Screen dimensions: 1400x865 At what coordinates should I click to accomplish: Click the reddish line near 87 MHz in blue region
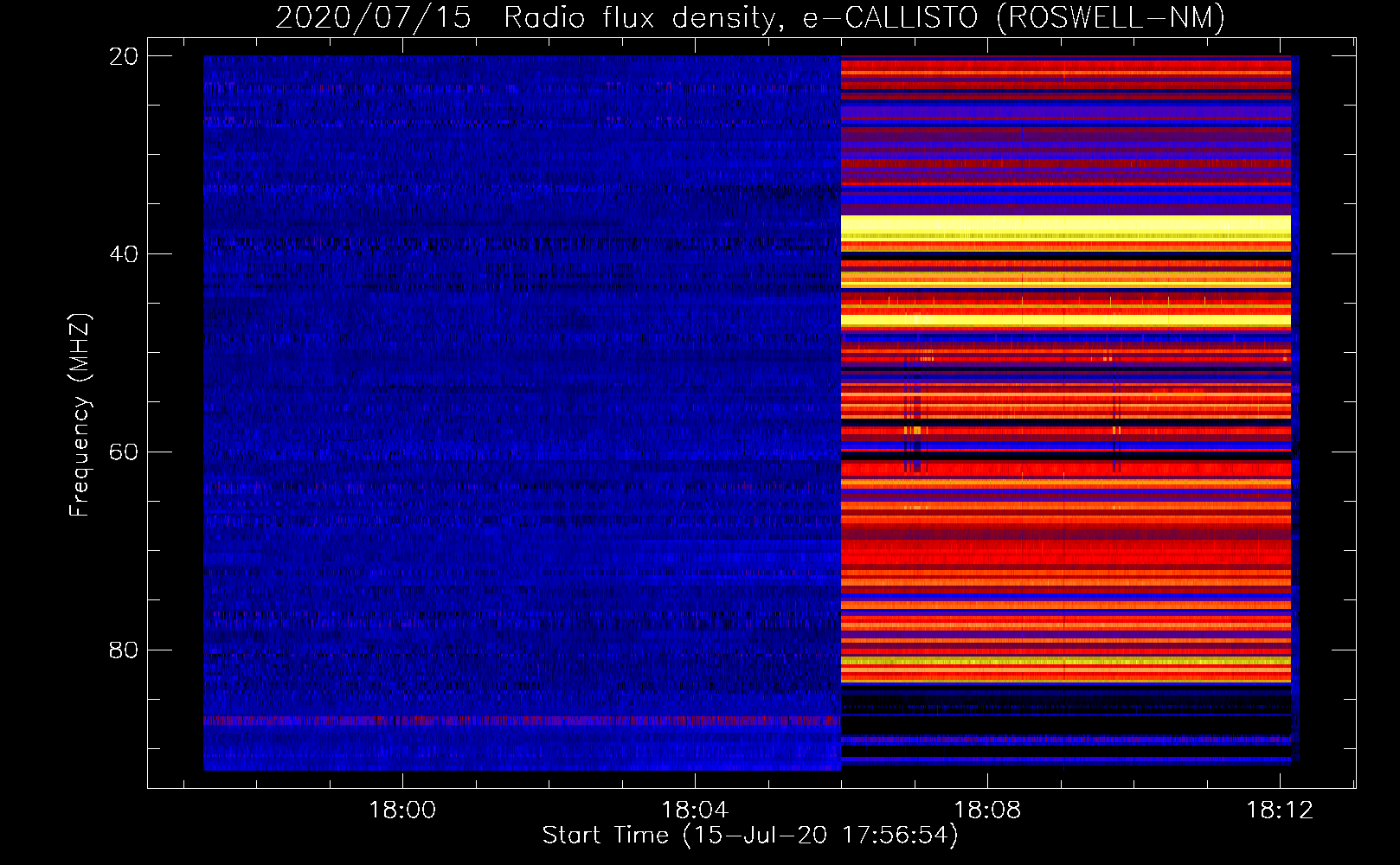coord(522,720)
